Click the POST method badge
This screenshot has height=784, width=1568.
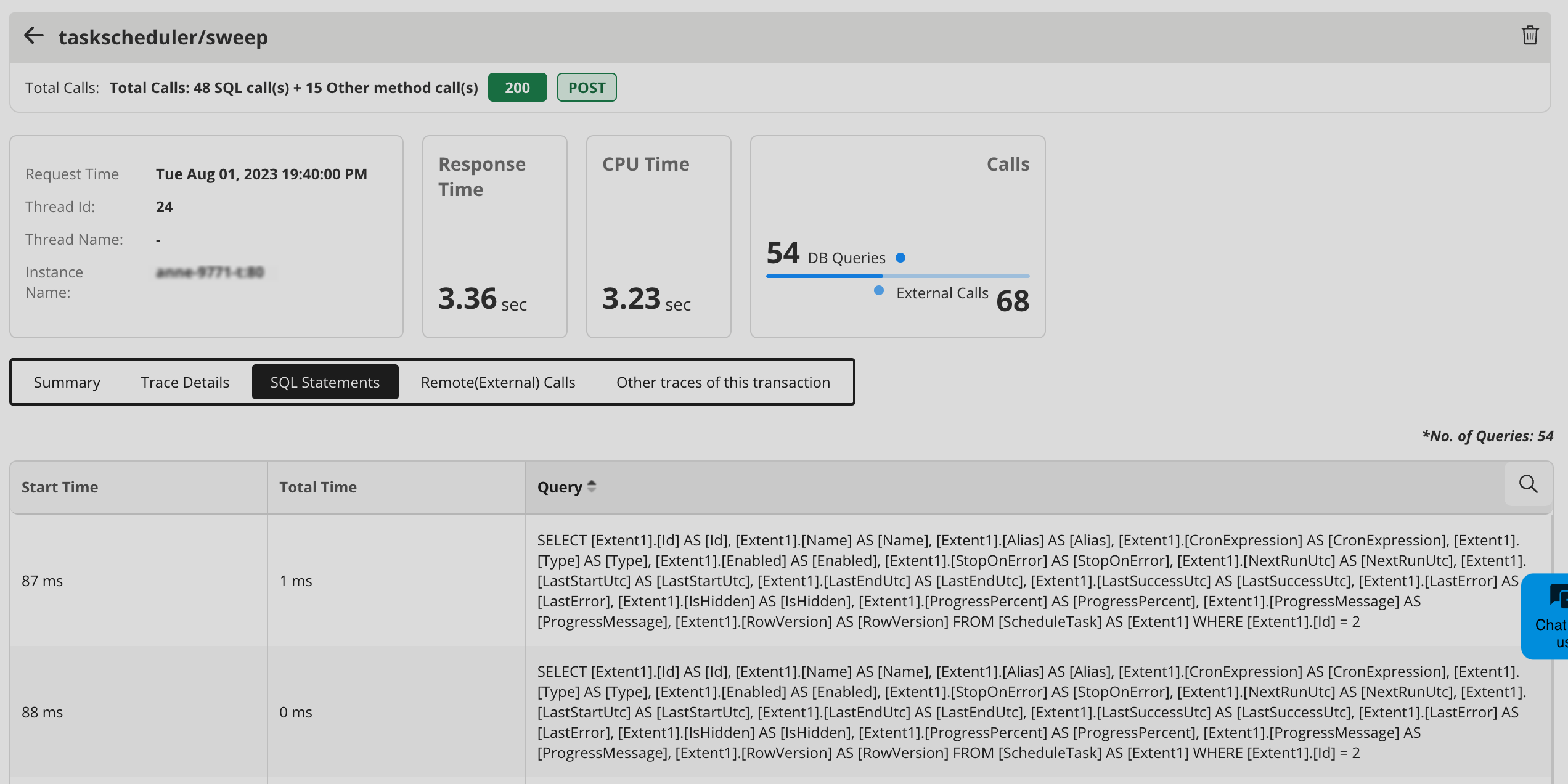pyautogui.click(x=586, y=88)
